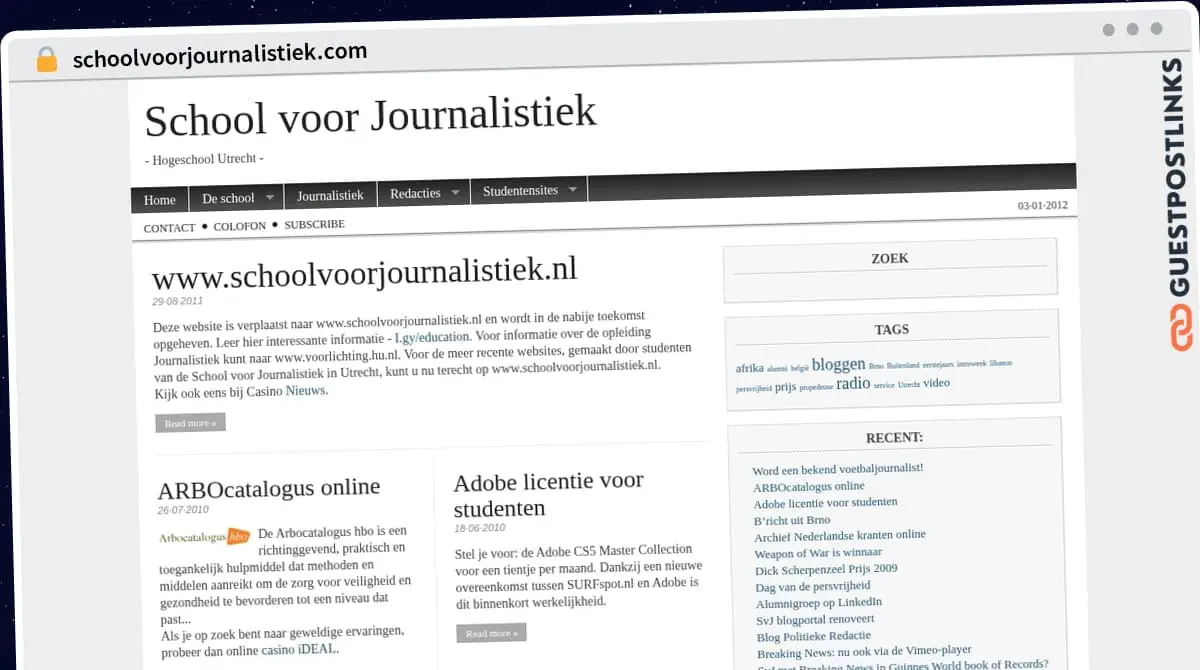Image resolution: width=1200 pixels, height=670 pixels.
Task: Select the afrika tag
Action: pos(750,368)
